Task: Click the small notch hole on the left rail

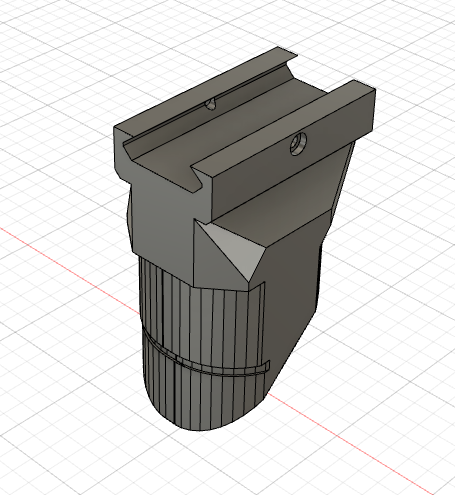Action: [211, 104]
